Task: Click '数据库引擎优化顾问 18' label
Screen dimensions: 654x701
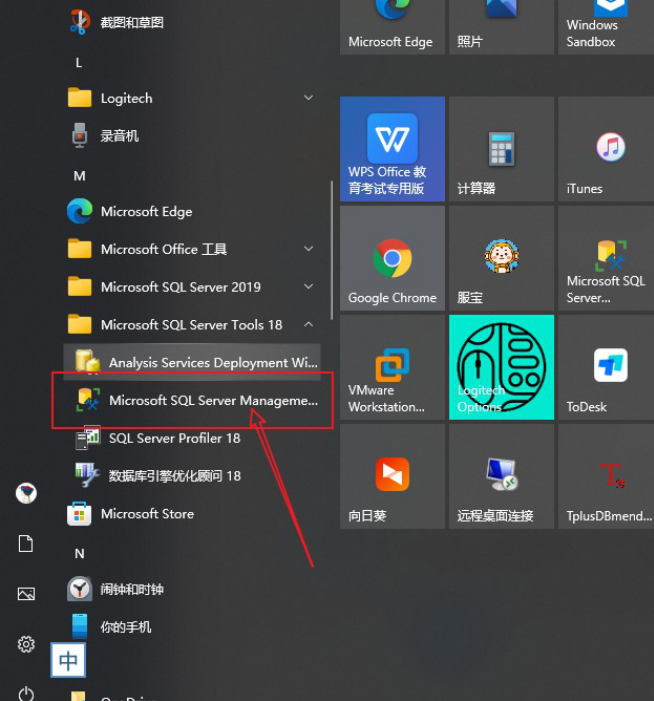Action: (175, 476)
